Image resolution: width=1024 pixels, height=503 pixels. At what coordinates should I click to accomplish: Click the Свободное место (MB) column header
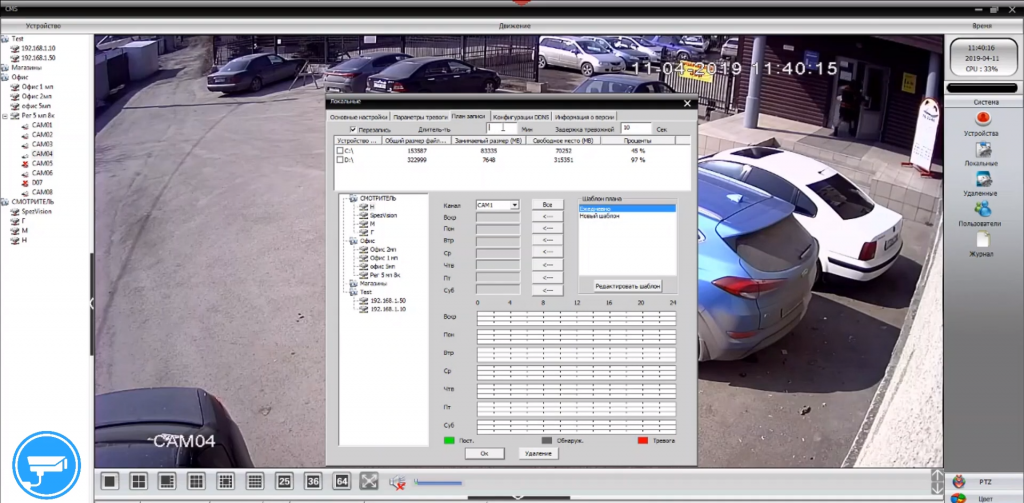(562, 140)
